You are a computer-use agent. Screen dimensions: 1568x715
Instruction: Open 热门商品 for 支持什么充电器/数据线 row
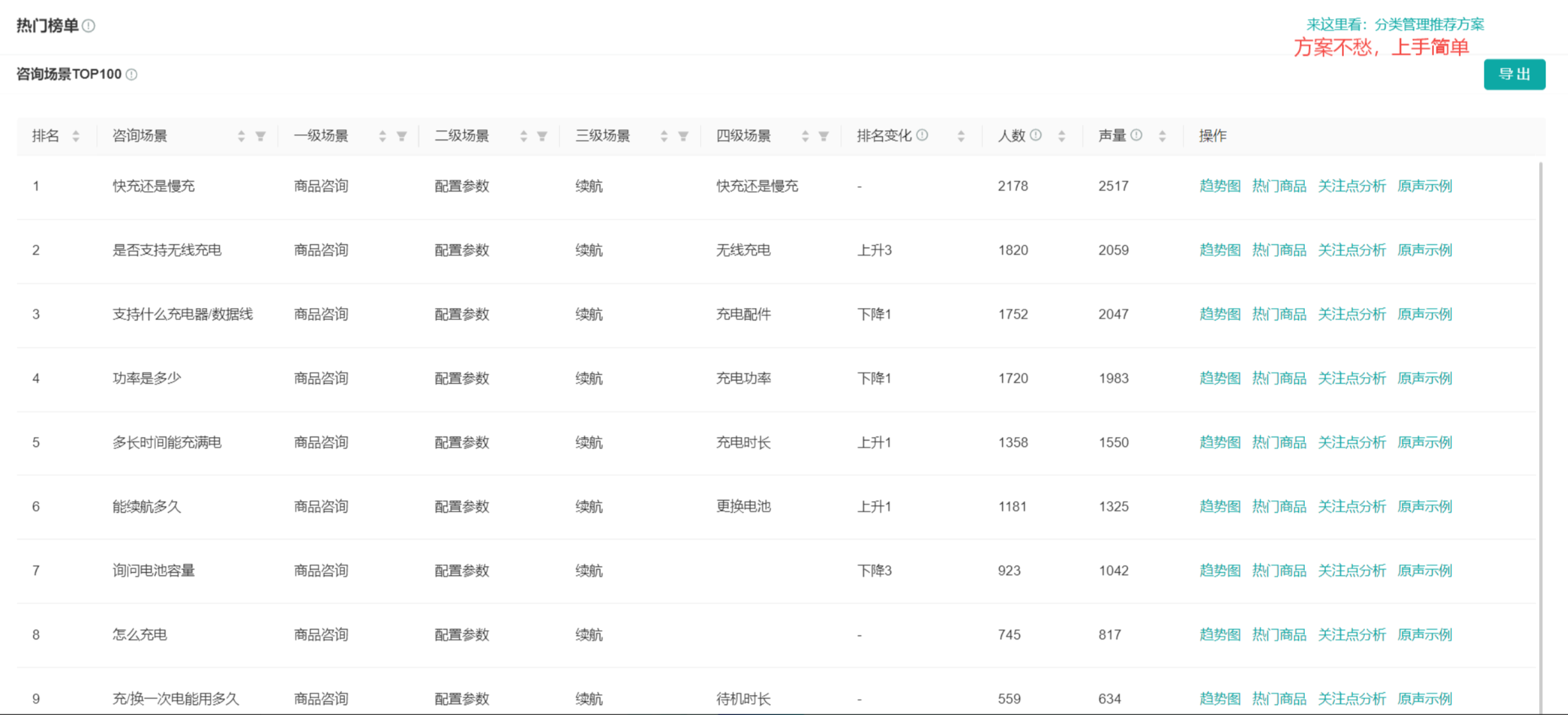[1279, 314]
